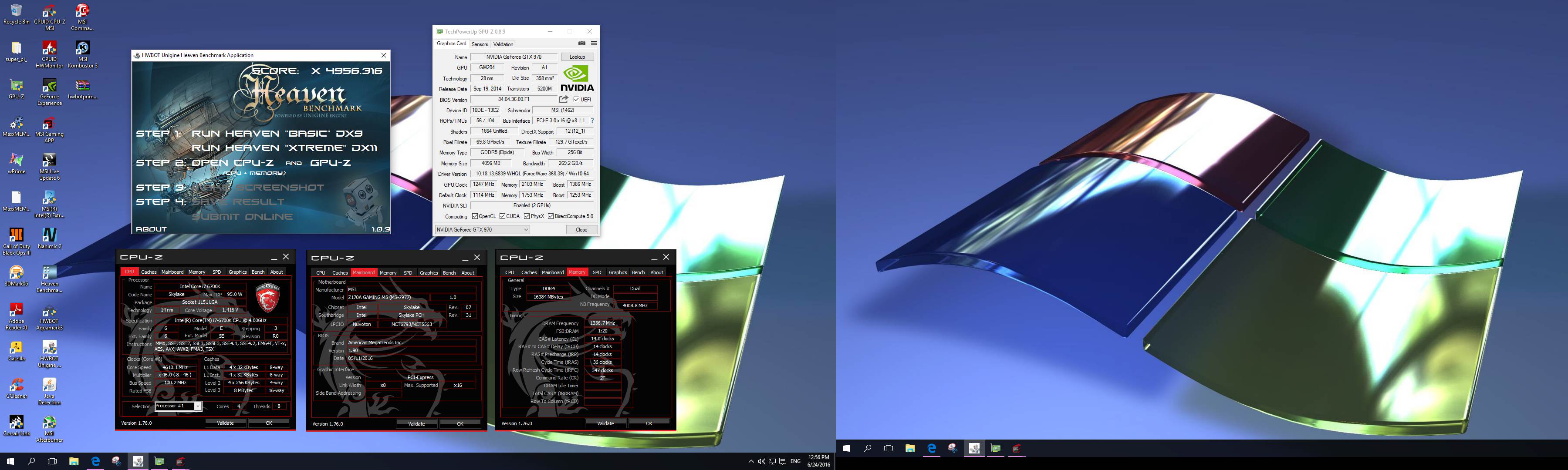Open hwbotprime archive desktop icon
The width and height of the screenshot is (1568, 470).
click(x=82, y=89)
